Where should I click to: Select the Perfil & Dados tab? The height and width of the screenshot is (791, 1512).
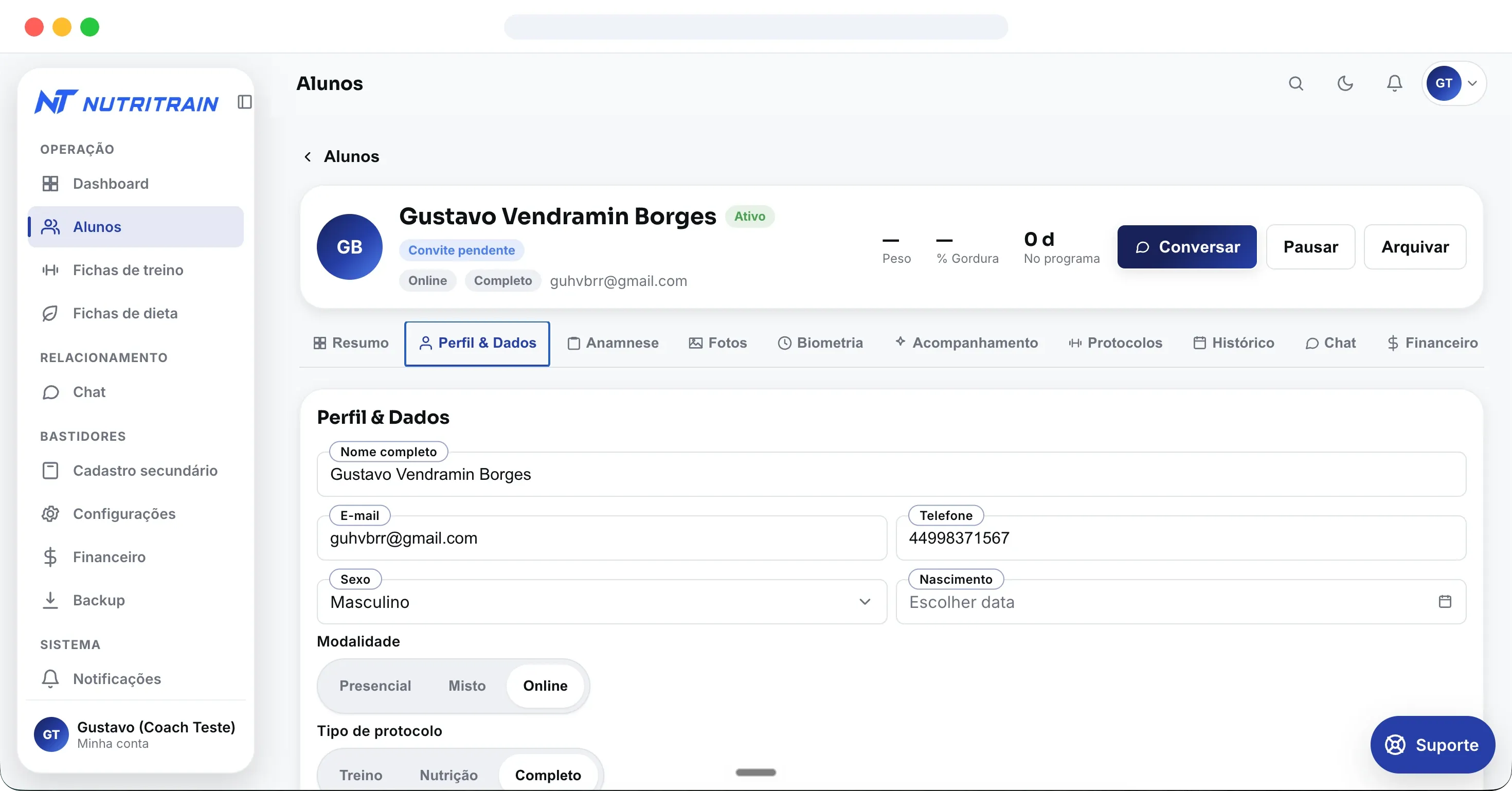tap(477, 343)
